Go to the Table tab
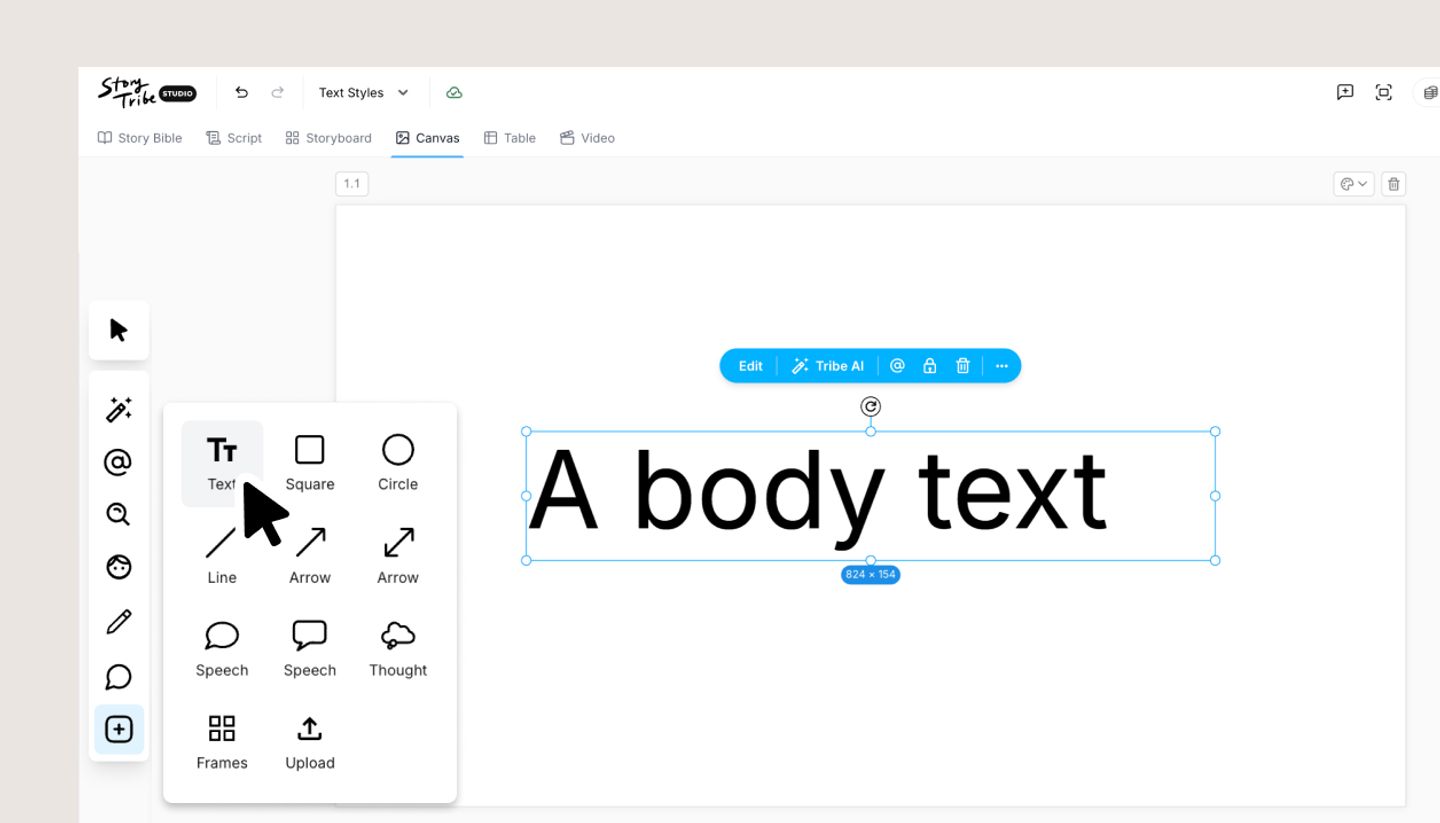The image size is (1440, 823). point(510,138)
